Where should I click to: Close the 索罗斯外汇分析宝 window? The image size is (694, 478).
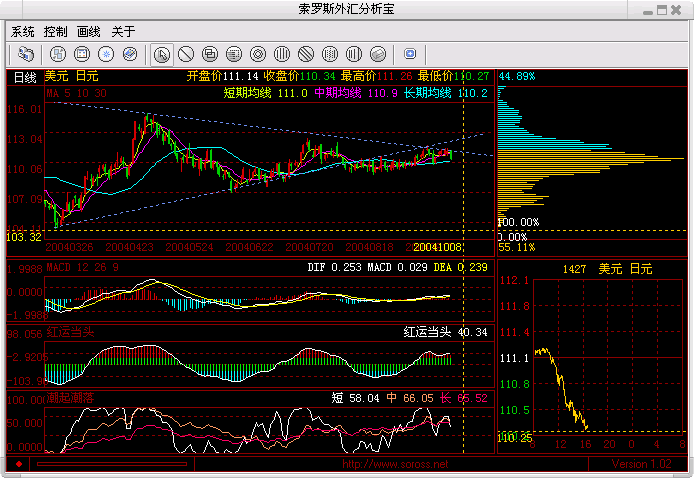coord(676,10)
